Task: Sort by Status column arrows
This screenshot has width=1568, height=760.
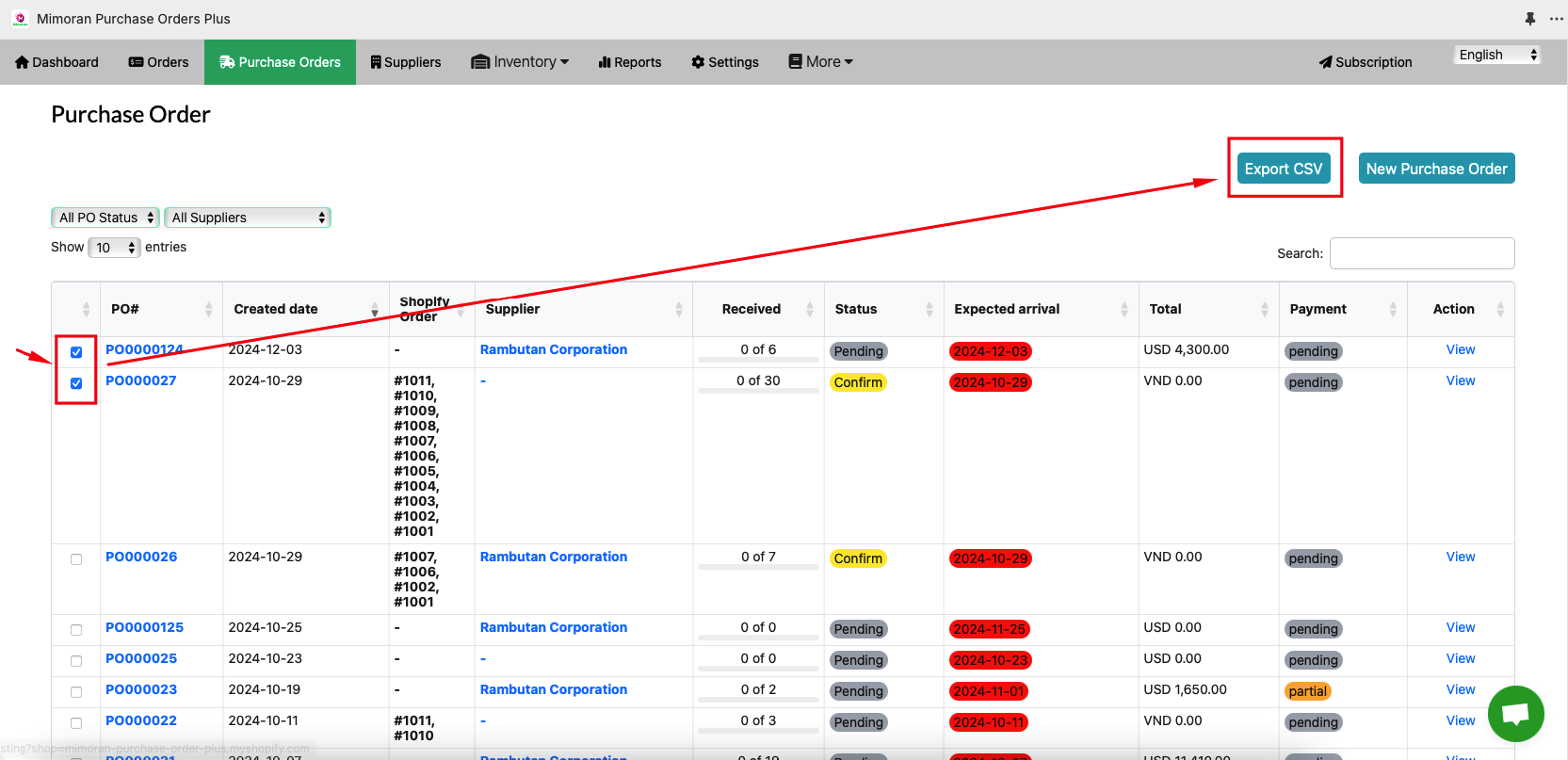Action: click(x=929, y=309)
